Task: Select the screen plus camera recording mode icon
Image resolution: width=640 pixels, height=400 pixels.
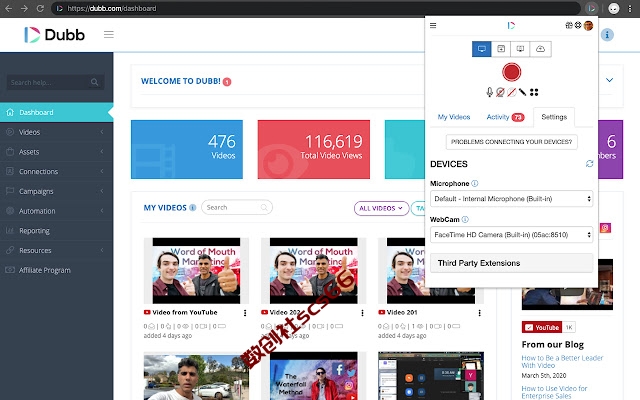Action: [520, 49]
